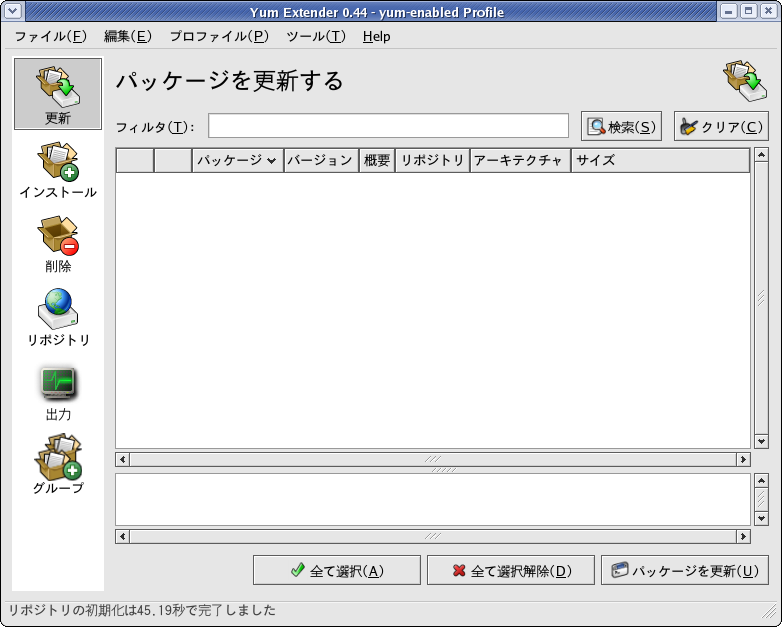The image size is (782, 627).
Task: Click package list vertical scrollbar down arrow
Action: click(761, 441)
